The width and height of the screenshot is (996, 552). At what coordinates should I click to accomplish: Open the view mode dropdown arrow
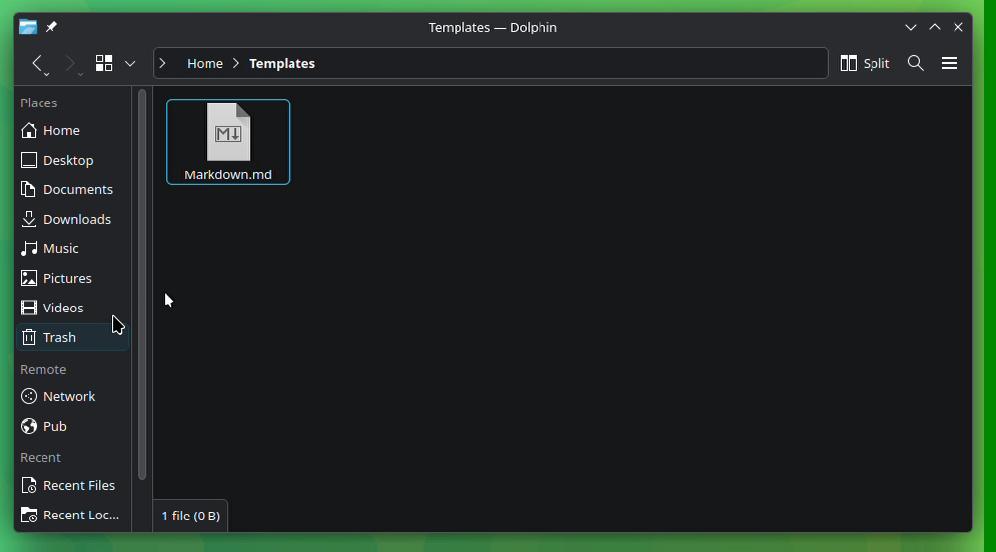point(130,64)
